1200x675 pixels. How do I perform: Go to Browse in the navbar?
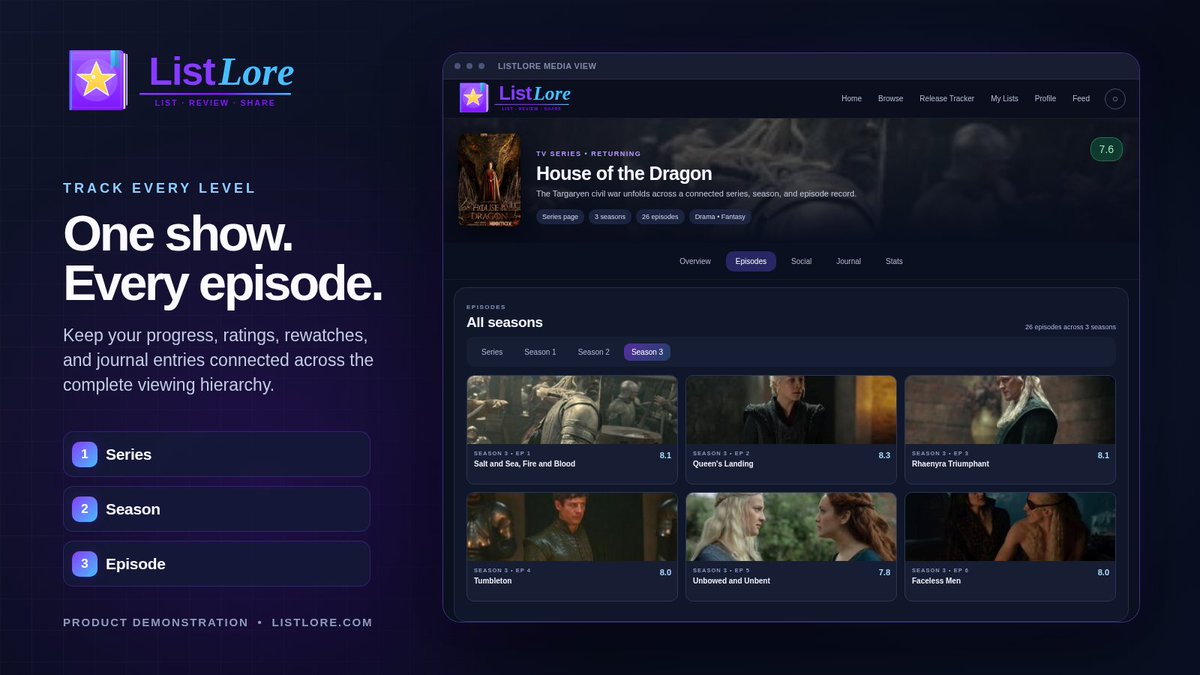pyautogui.click(x=890, y=99)
